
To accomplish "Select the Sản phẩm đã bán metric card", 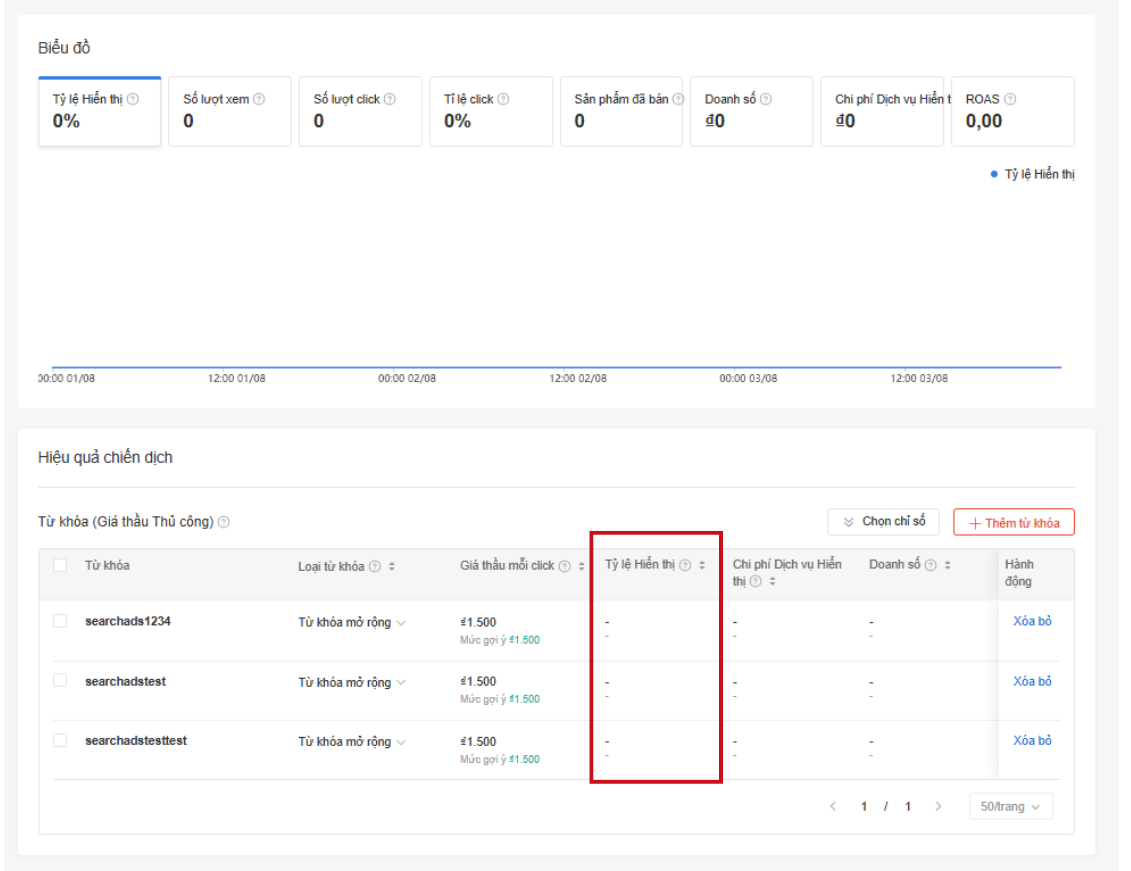I will pos(621,111).
